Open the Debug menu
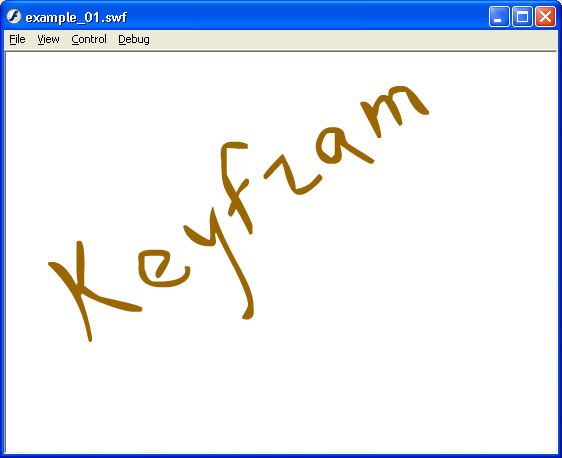 [x=134, y=39]
